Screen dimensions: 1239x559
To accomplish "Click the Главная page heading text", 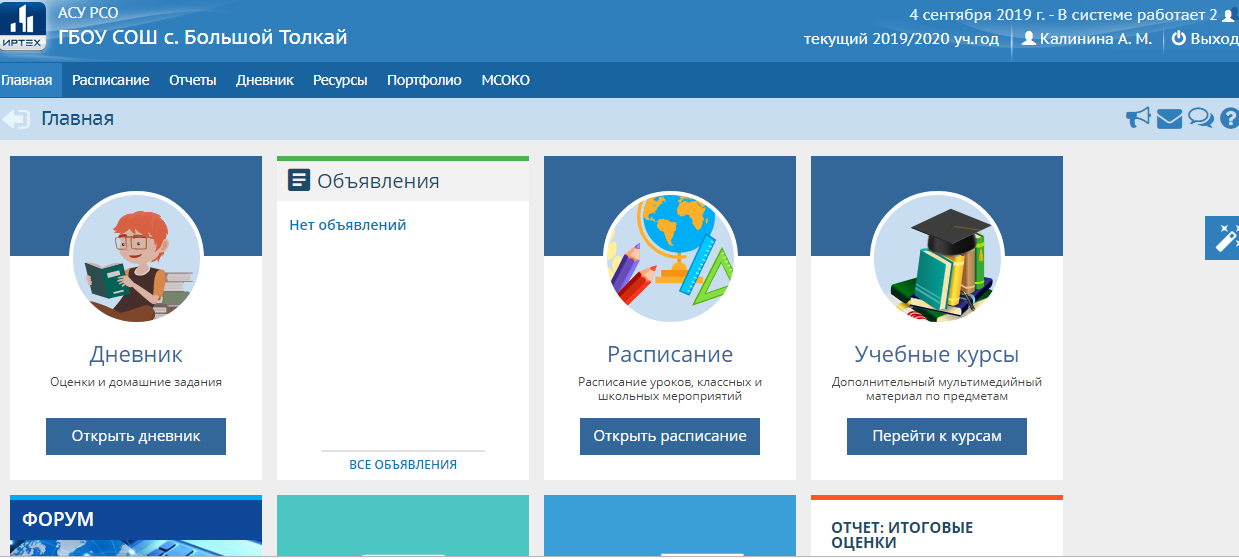I will click(77, 119).
